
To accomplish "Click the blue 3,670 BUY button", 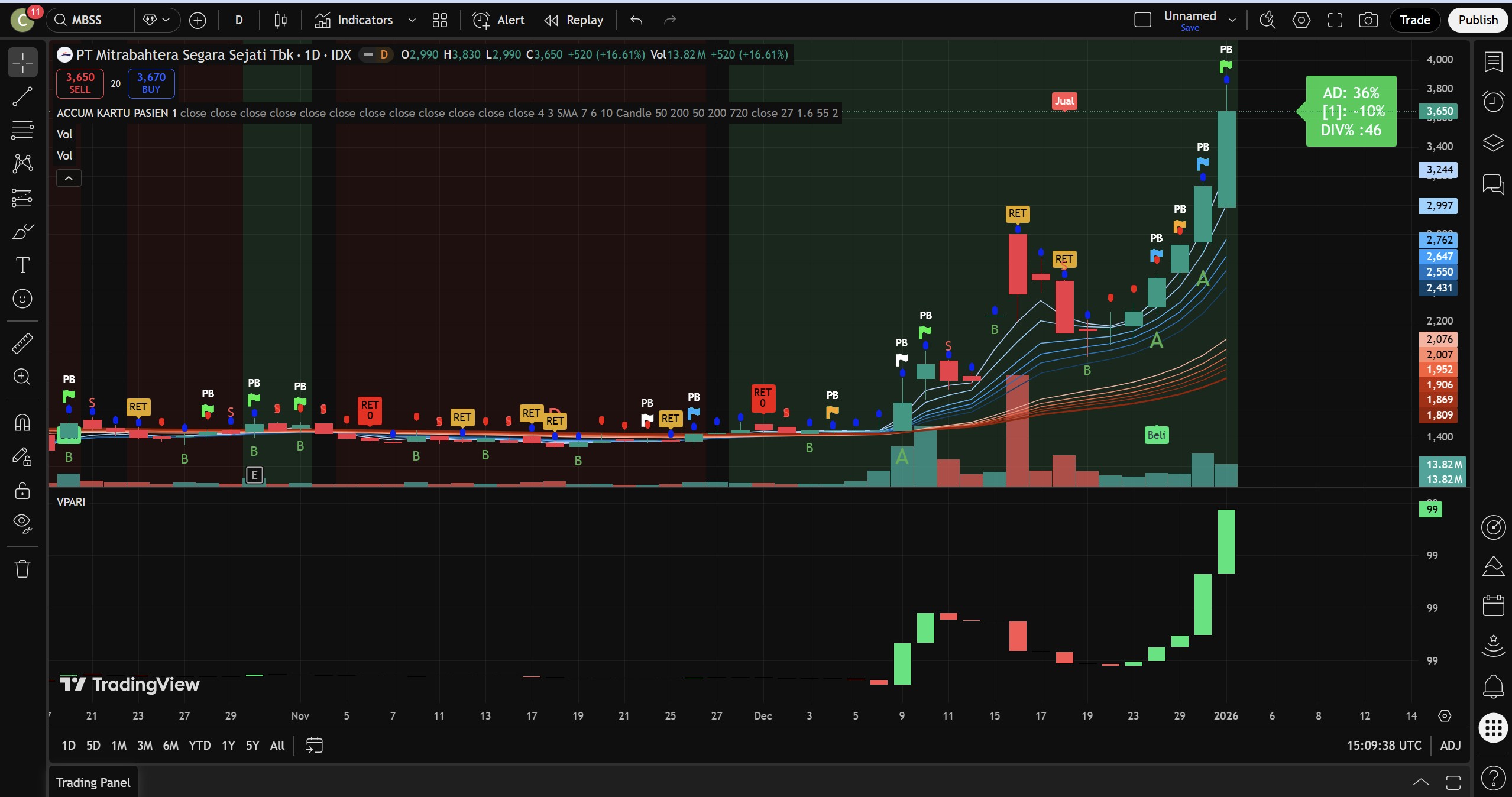I will (151, 83).
